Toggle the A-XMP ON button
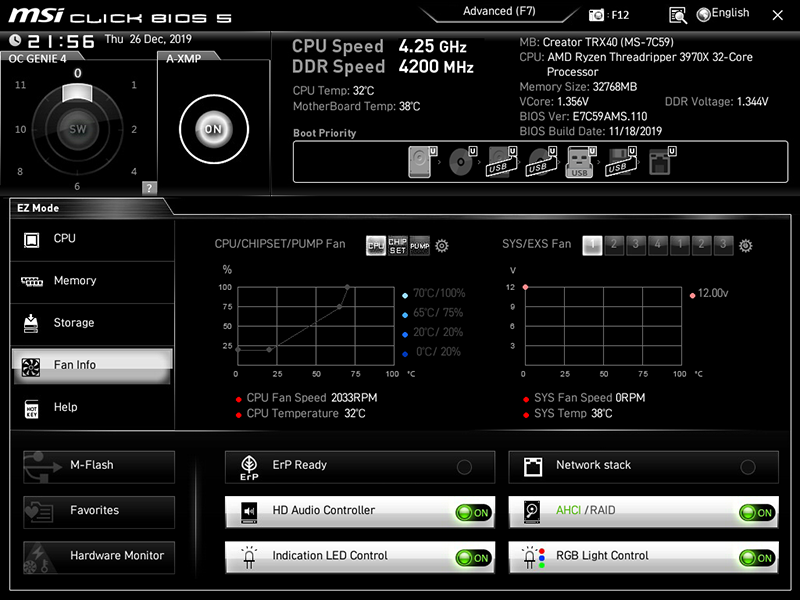 click(x=214, y=129)
